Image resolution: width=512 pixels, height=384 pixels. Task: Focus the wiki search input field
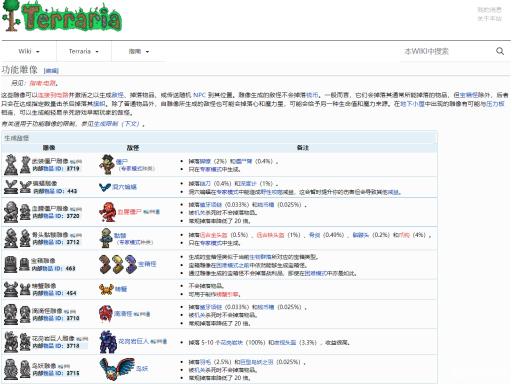pyautogui.click(x=447, y=51)
